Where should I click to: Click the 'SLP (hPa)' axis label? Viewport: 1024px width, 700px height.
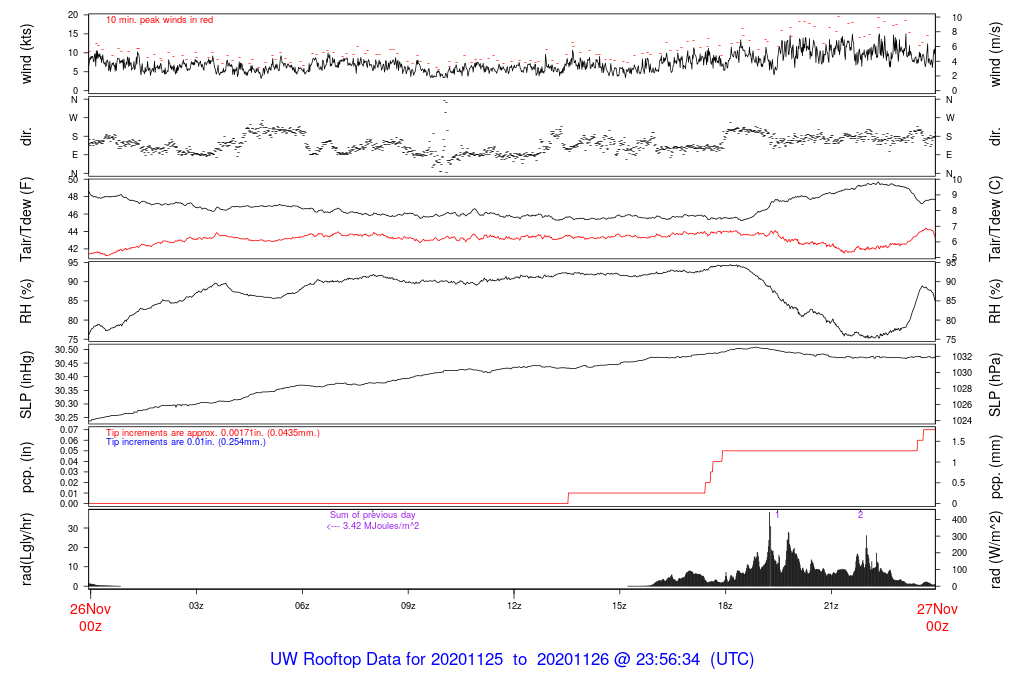[x=995, y=385]
